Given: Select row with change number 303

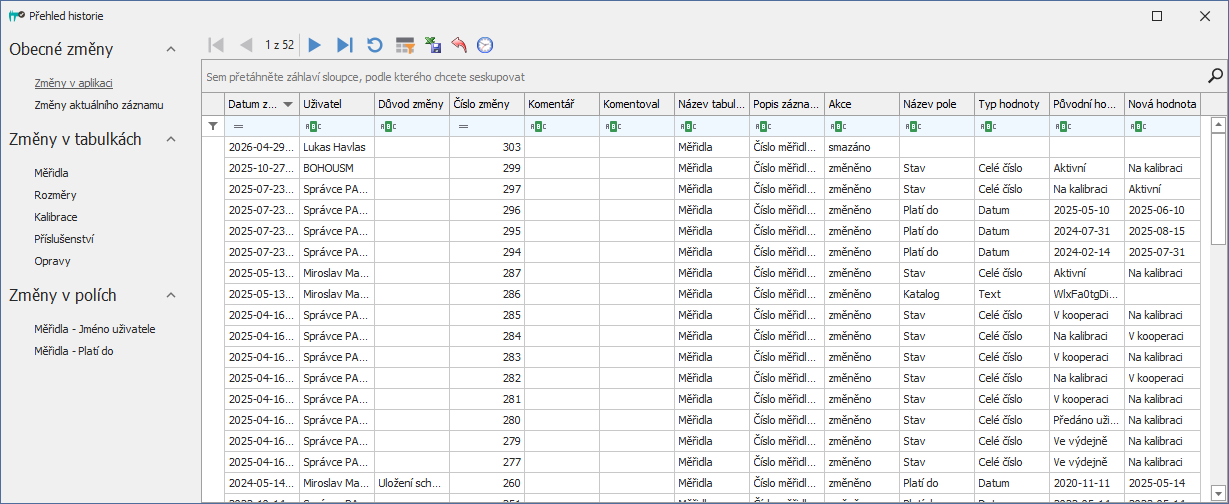Looking at the screenshot, I should tap(700, 147).
